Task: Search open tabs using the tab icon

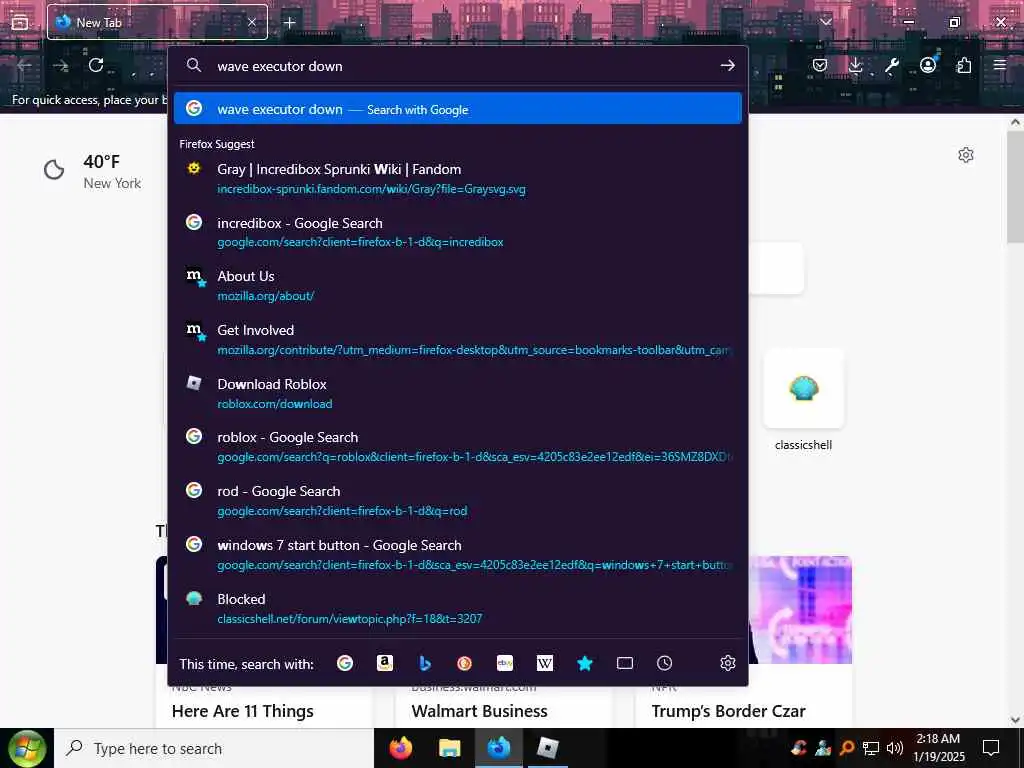Action: point(624,664)
